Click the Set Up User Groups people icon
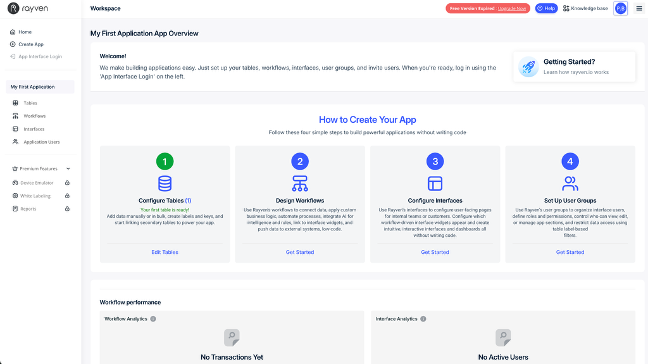Screen dimensions: 648x364 click(x=570, y=183)
